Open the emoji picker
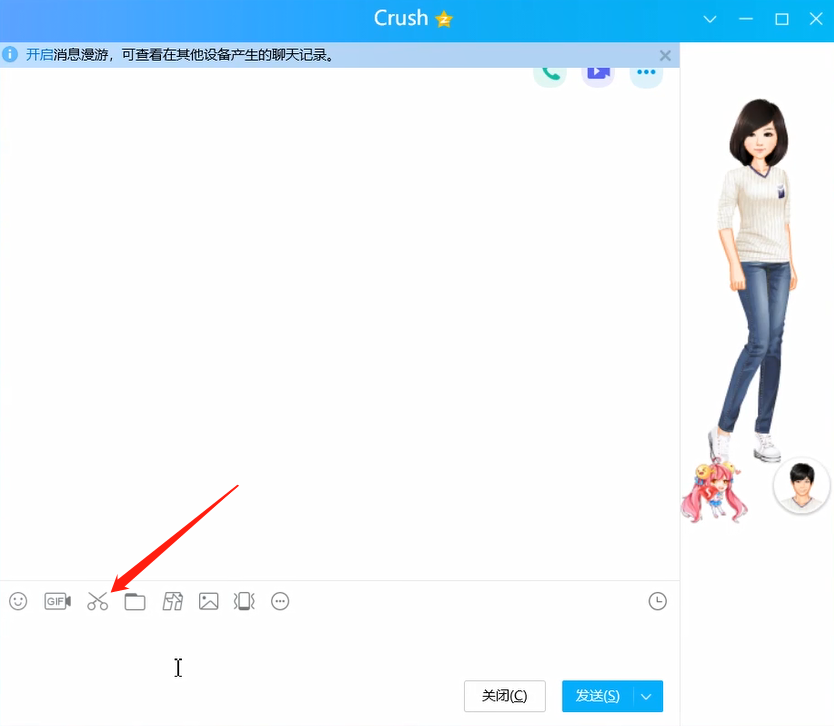 click(17, 601)
